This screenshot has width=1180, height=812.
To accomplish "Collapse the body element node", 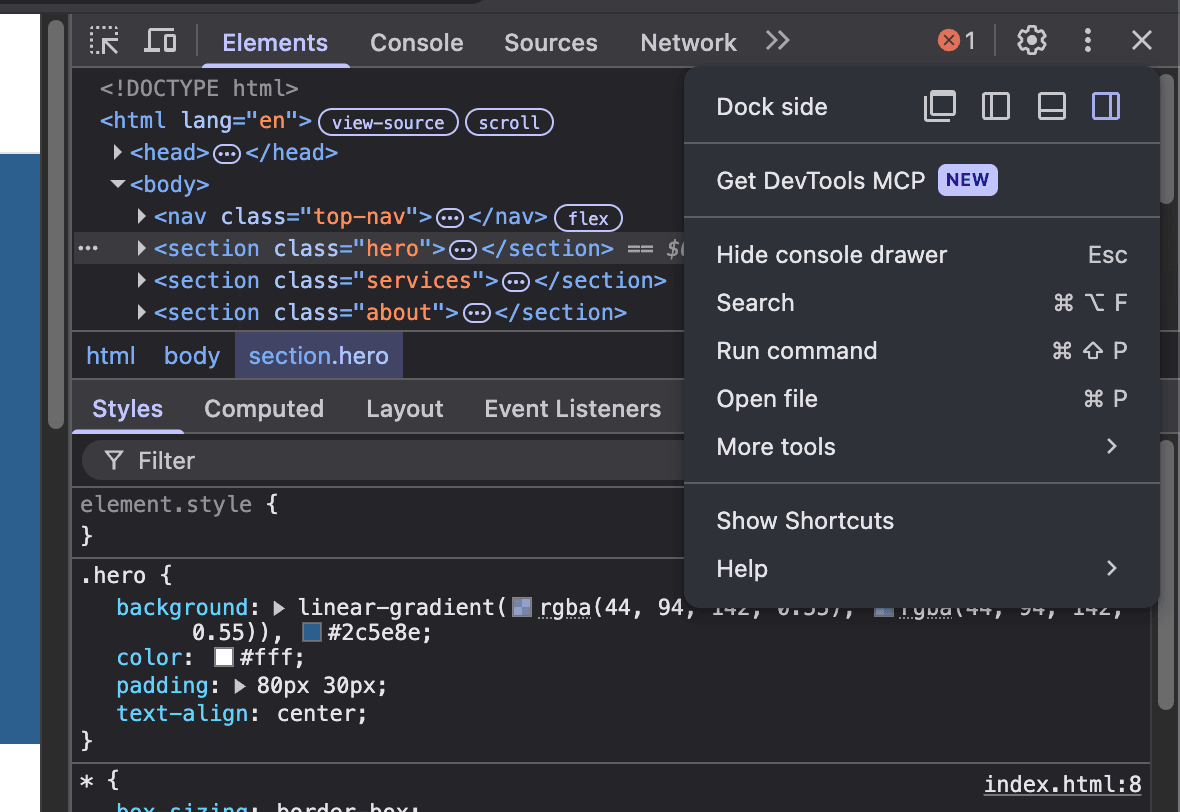I will tap(117, 184).
